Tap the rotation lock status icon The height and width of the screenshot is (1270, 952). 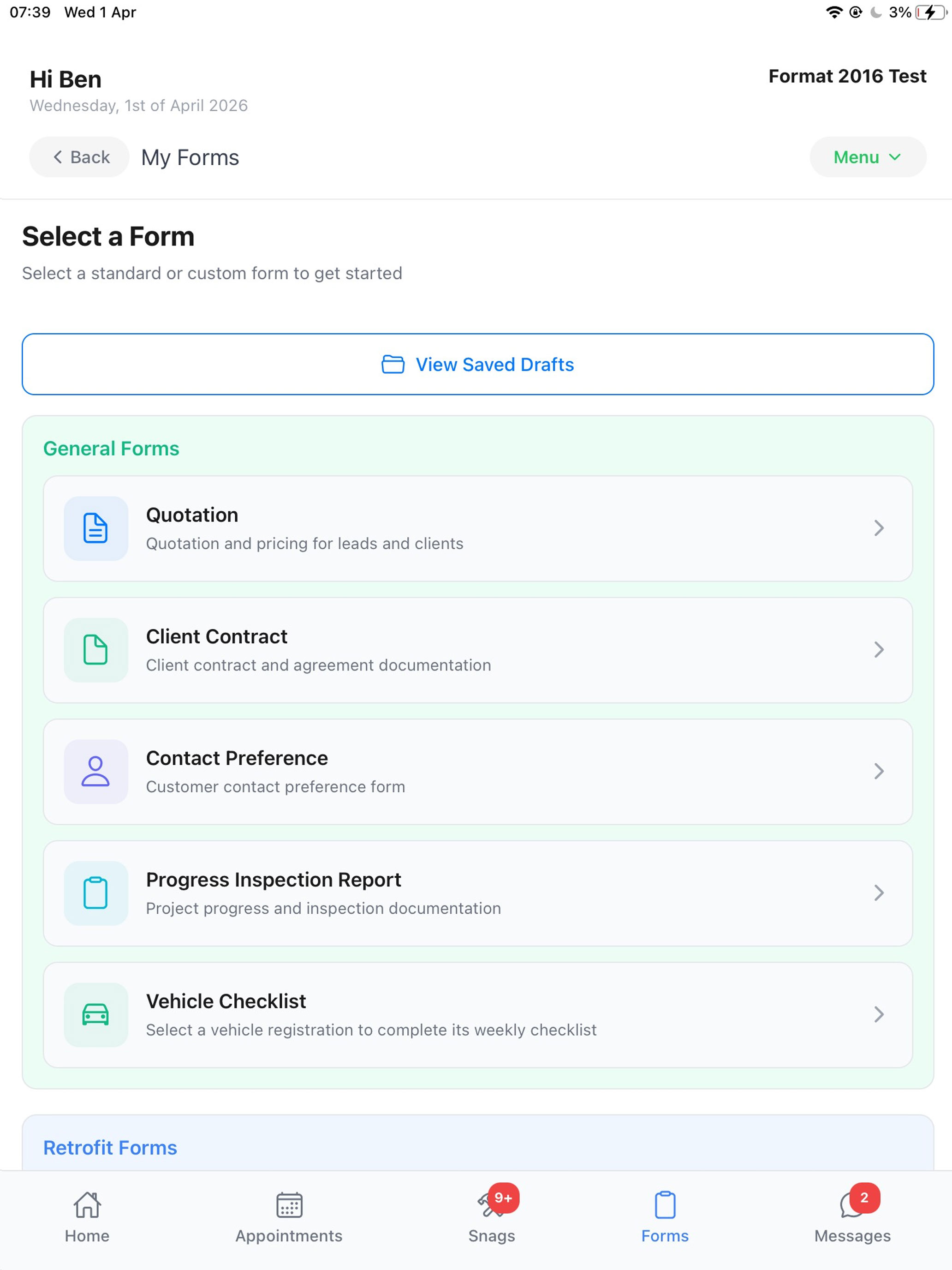856,12
